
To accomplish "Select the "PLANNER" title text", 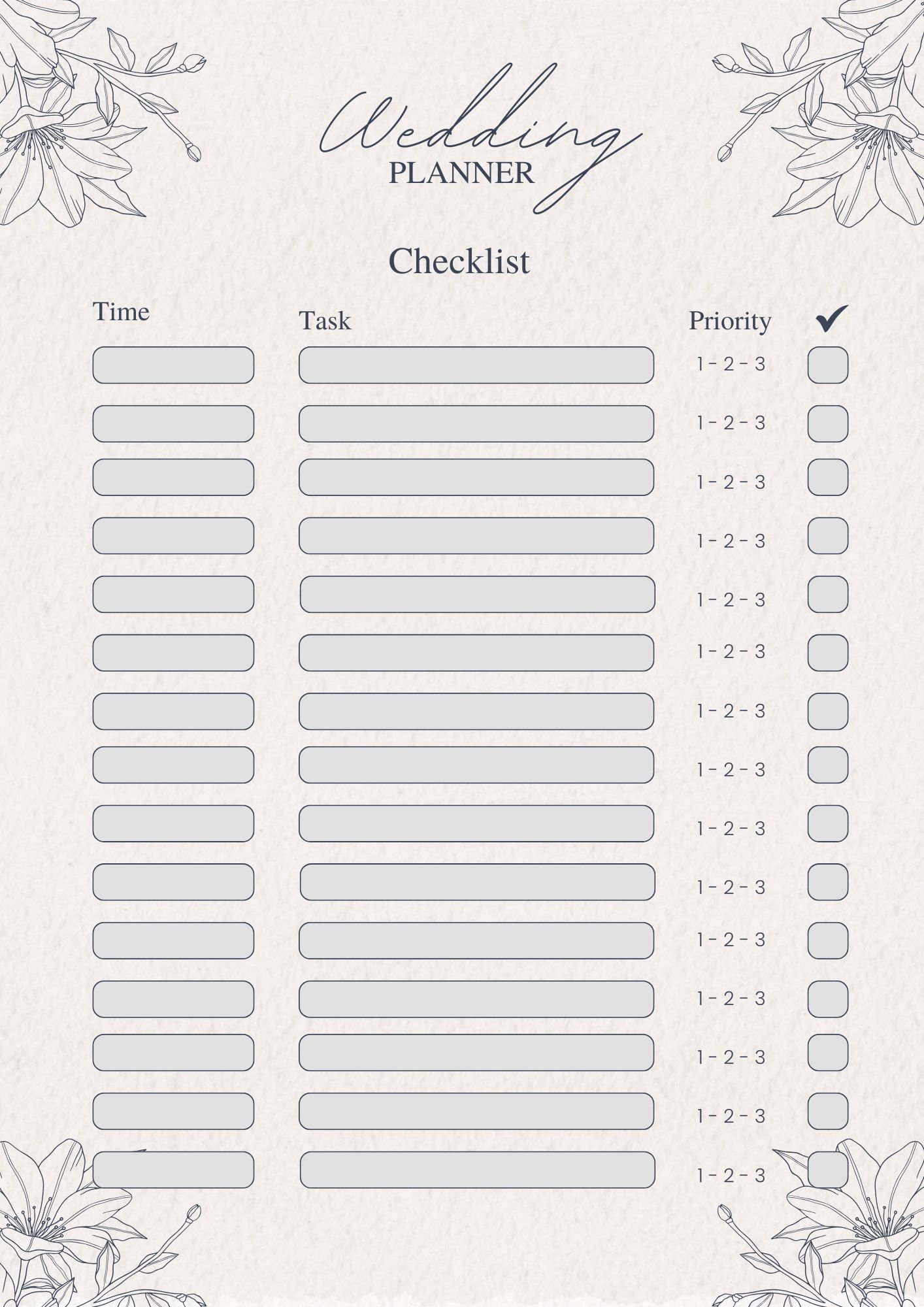I will (x=461, y=173).
